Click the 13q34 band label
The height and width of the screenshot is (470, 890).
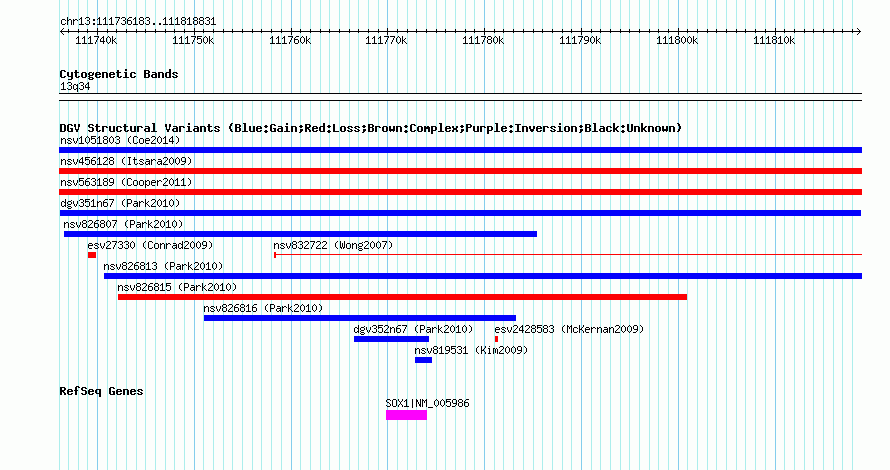pos(75,86)
